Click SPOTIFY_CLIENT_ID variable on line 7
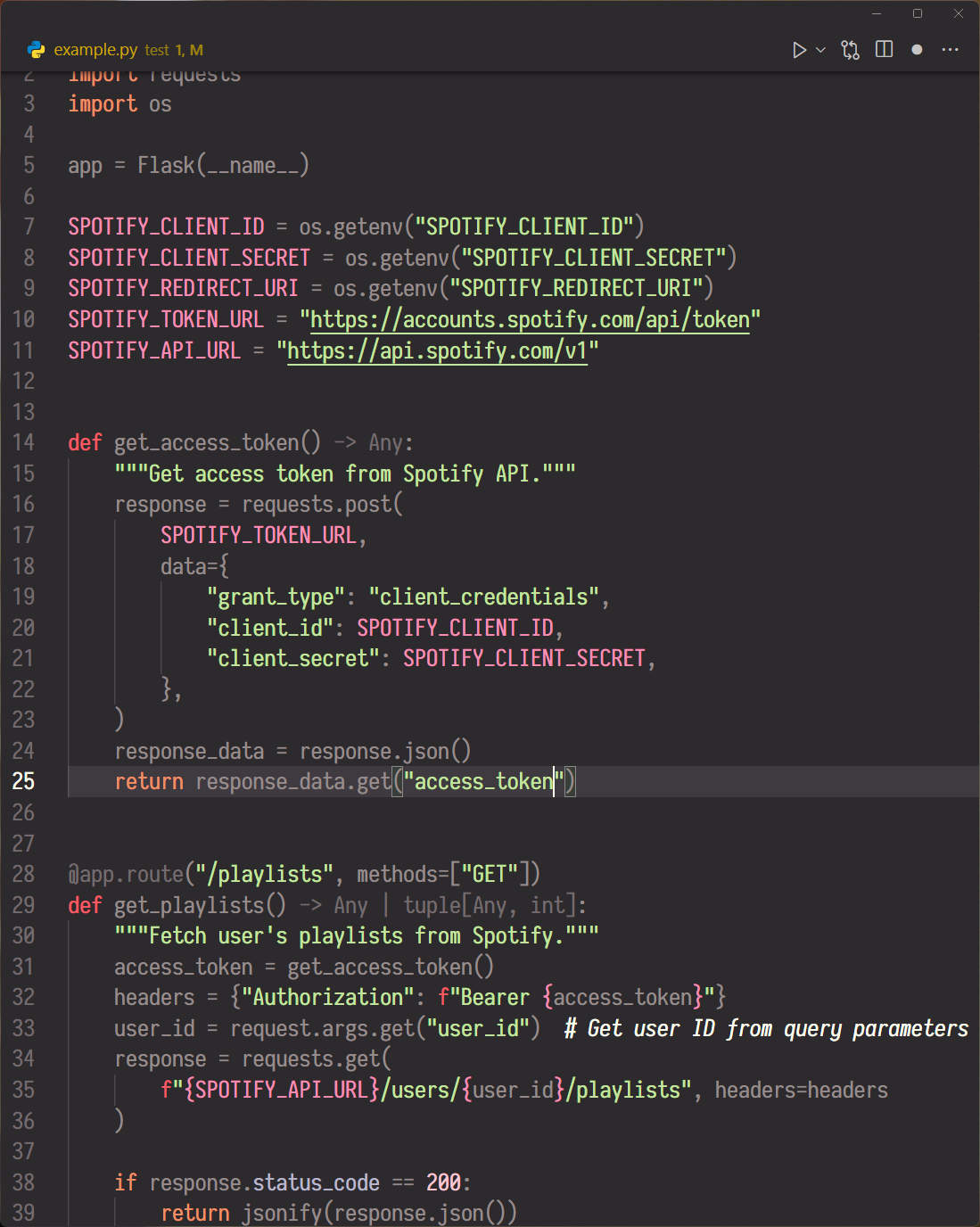Screen dimensions: 980x1227 pyautogui.click(x=167, y=226)
